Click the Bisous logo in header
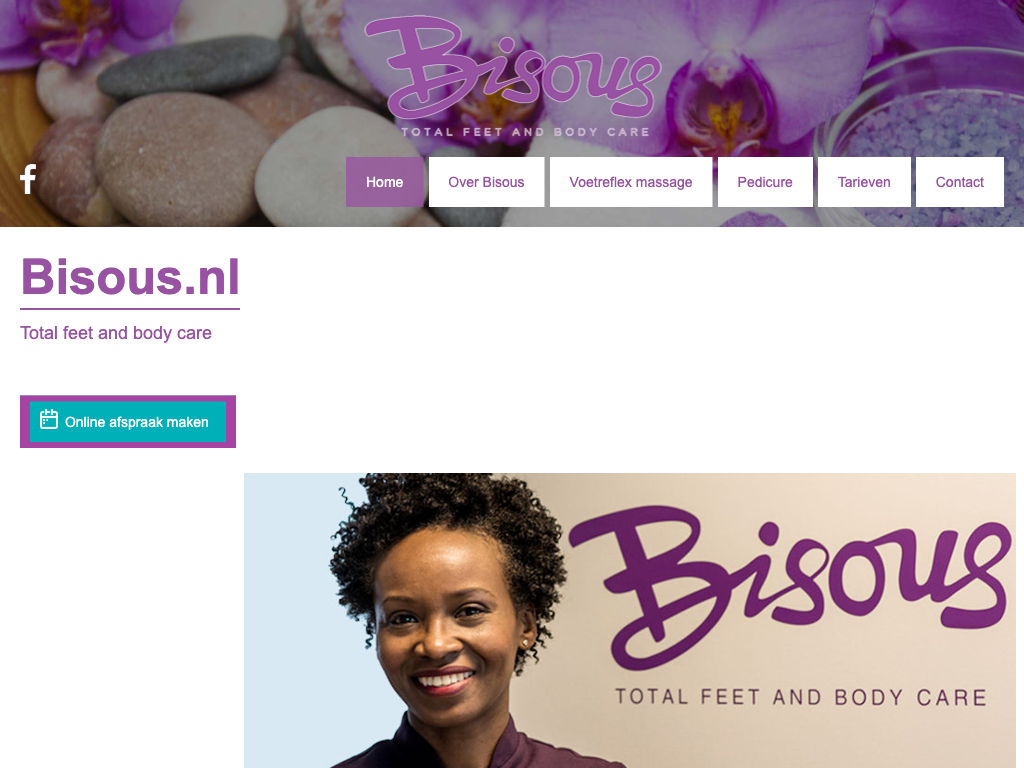1024x768 pixels. point(514,69)
